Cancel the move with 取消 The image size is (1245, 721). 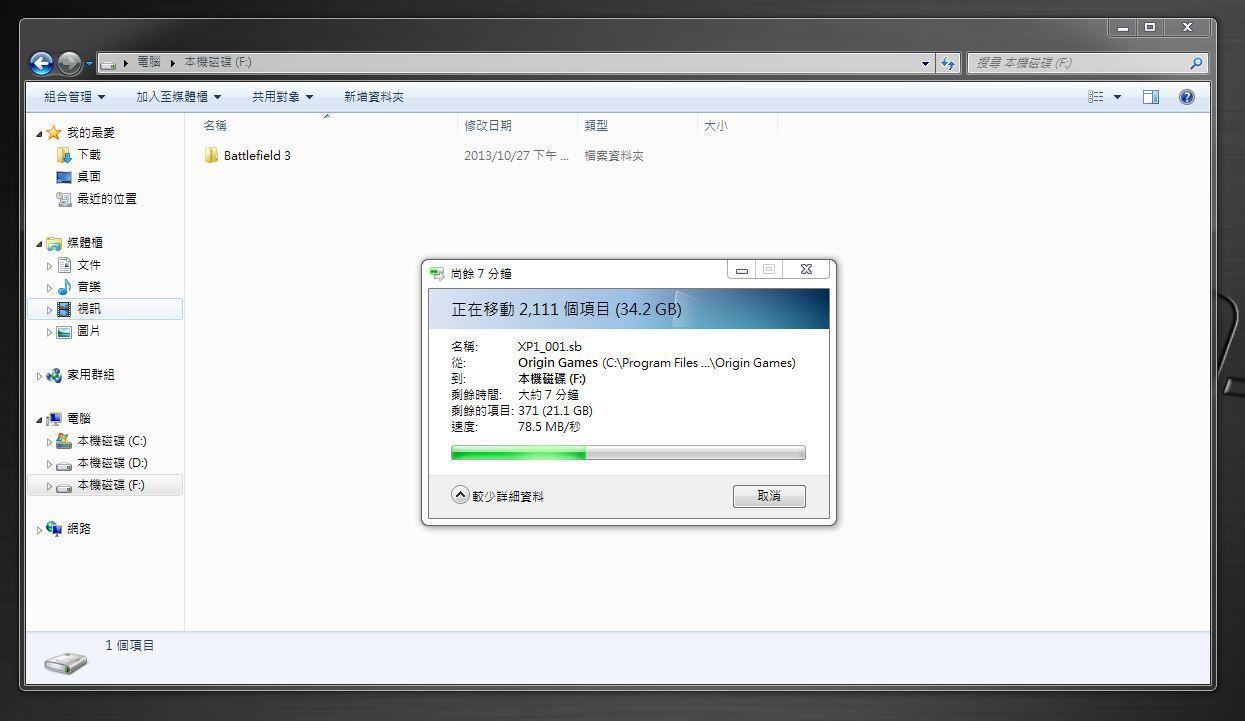(769, 496)
